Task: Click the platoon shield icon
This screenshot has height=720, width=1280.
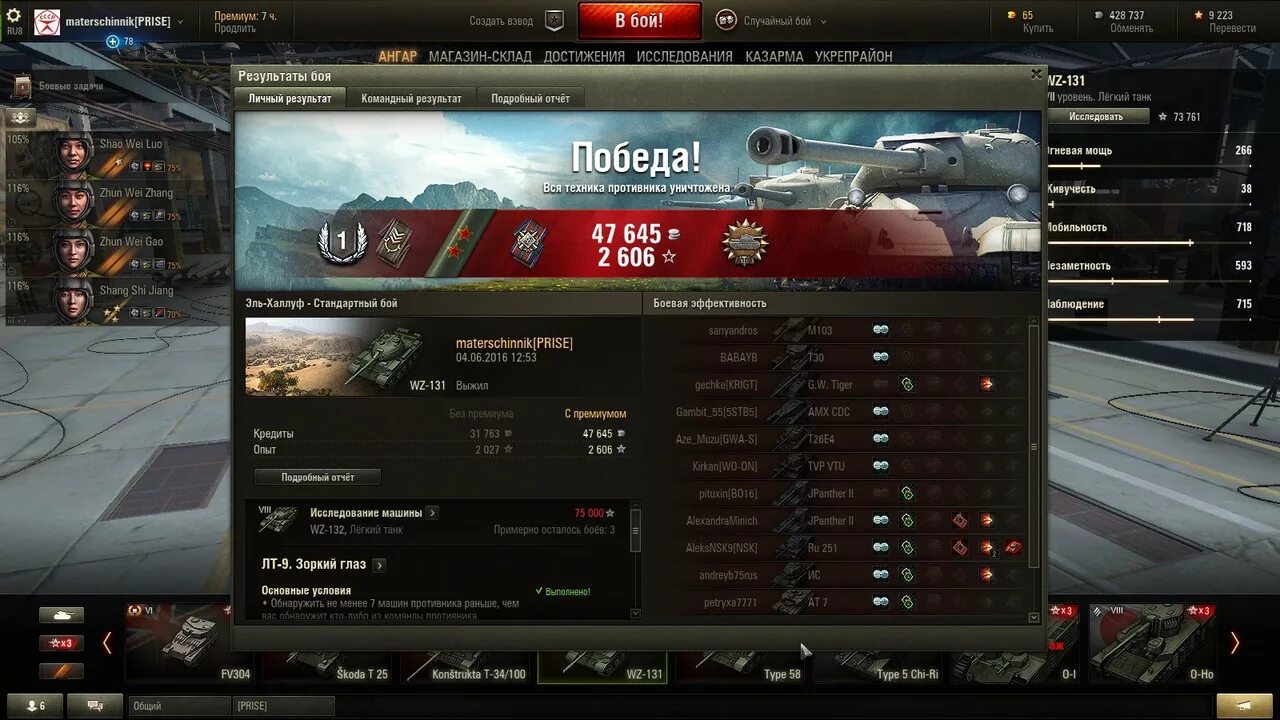Action: coord(554,20)
